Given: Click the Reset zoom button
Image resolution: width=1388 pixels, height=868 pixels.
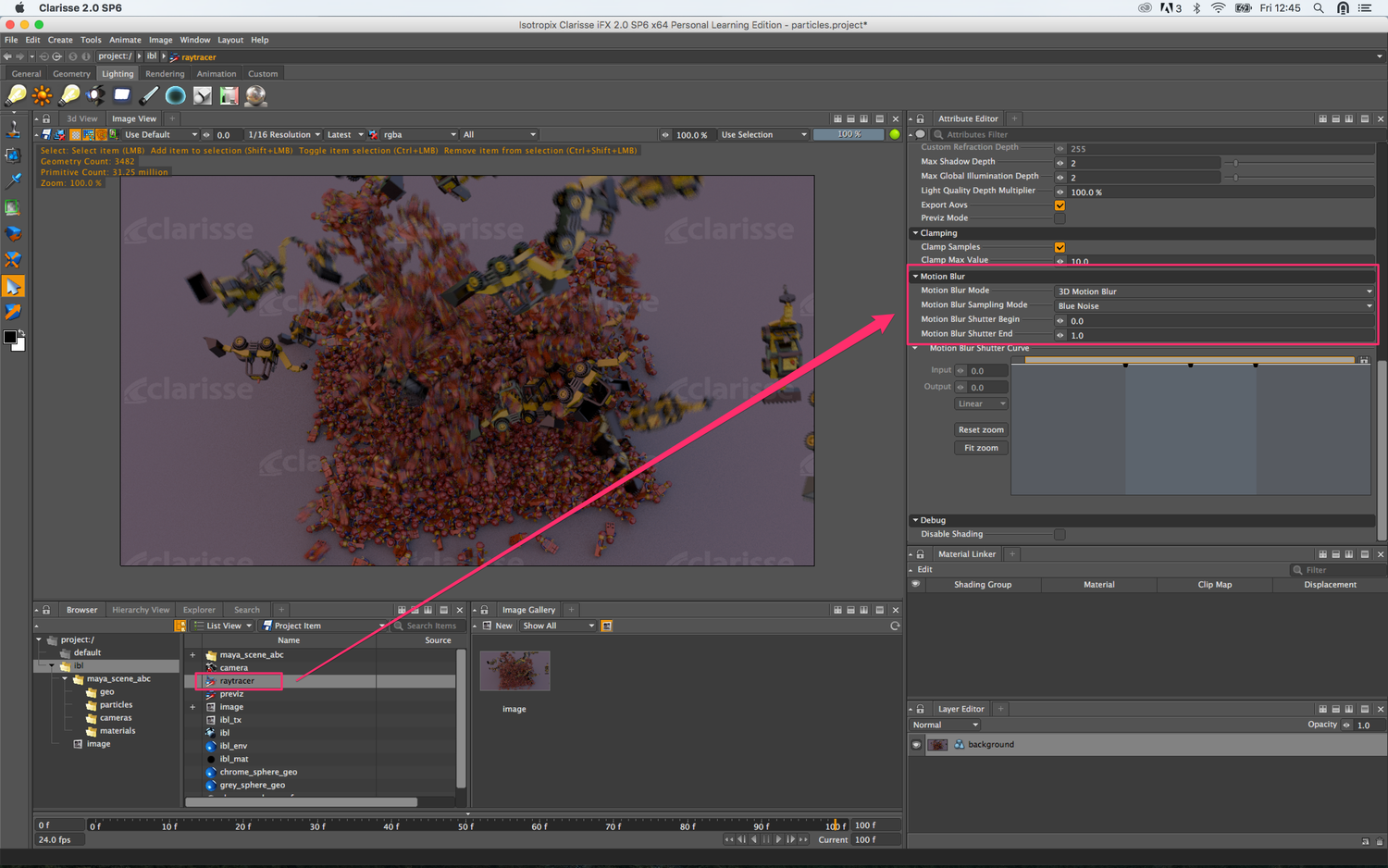Looking at the screenshot, I should [x=981, y=430].
